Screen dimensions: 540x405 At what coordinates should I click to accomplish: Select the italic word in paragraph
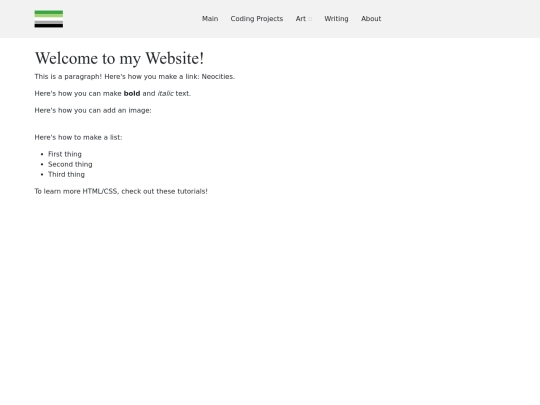(165, 93)
